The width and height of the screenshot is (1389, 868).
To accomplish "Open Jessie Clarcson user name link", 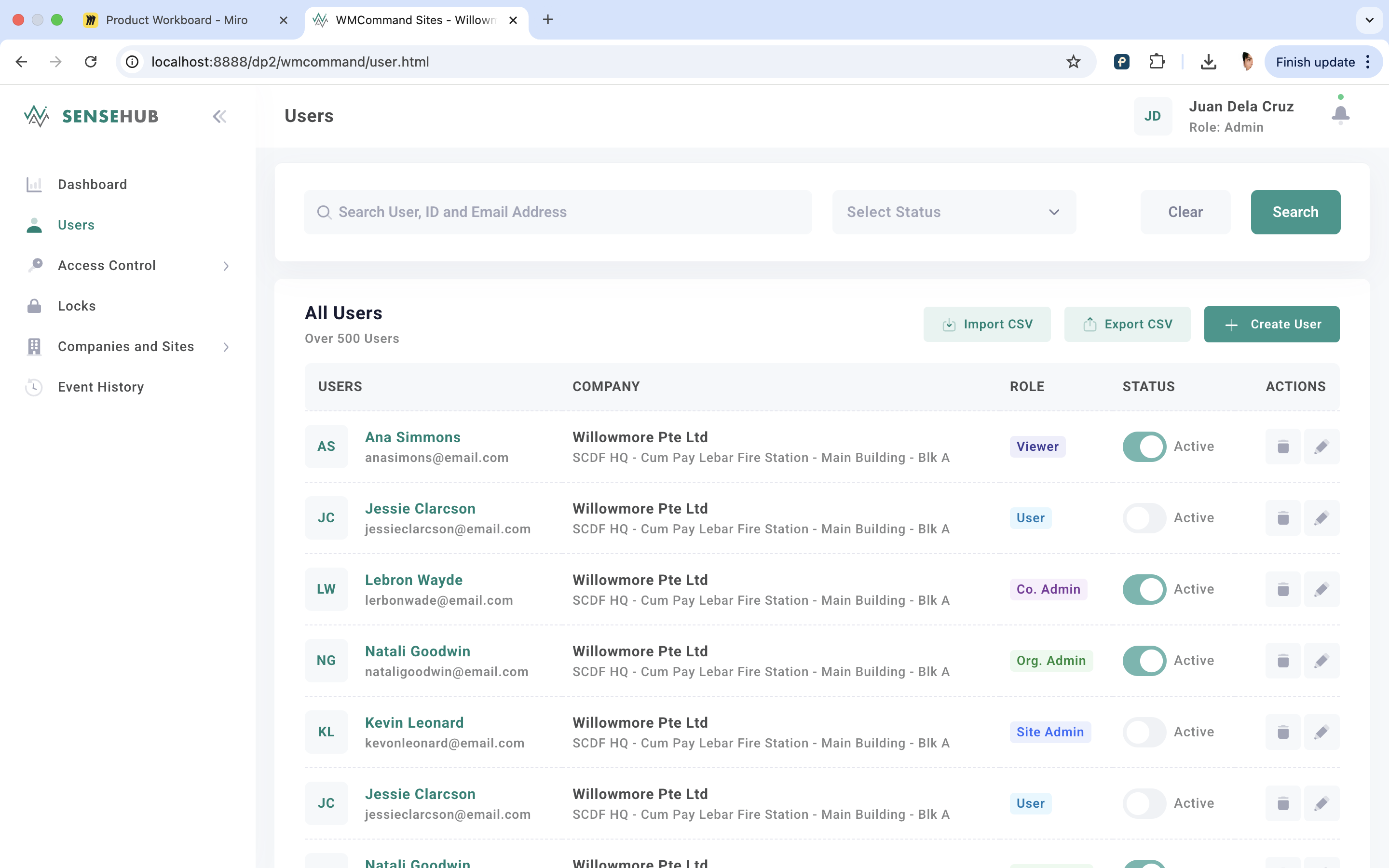I will click(x=420, y=509).
